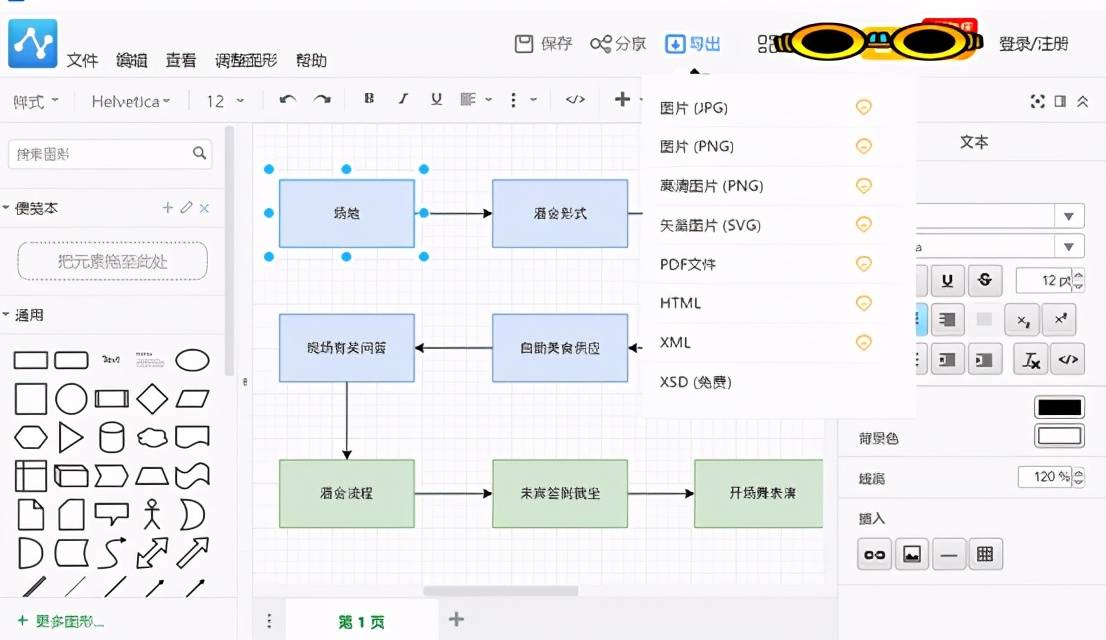Click the redo arrow in the toolbar
1106x640 pixels.
coord(322,100)
